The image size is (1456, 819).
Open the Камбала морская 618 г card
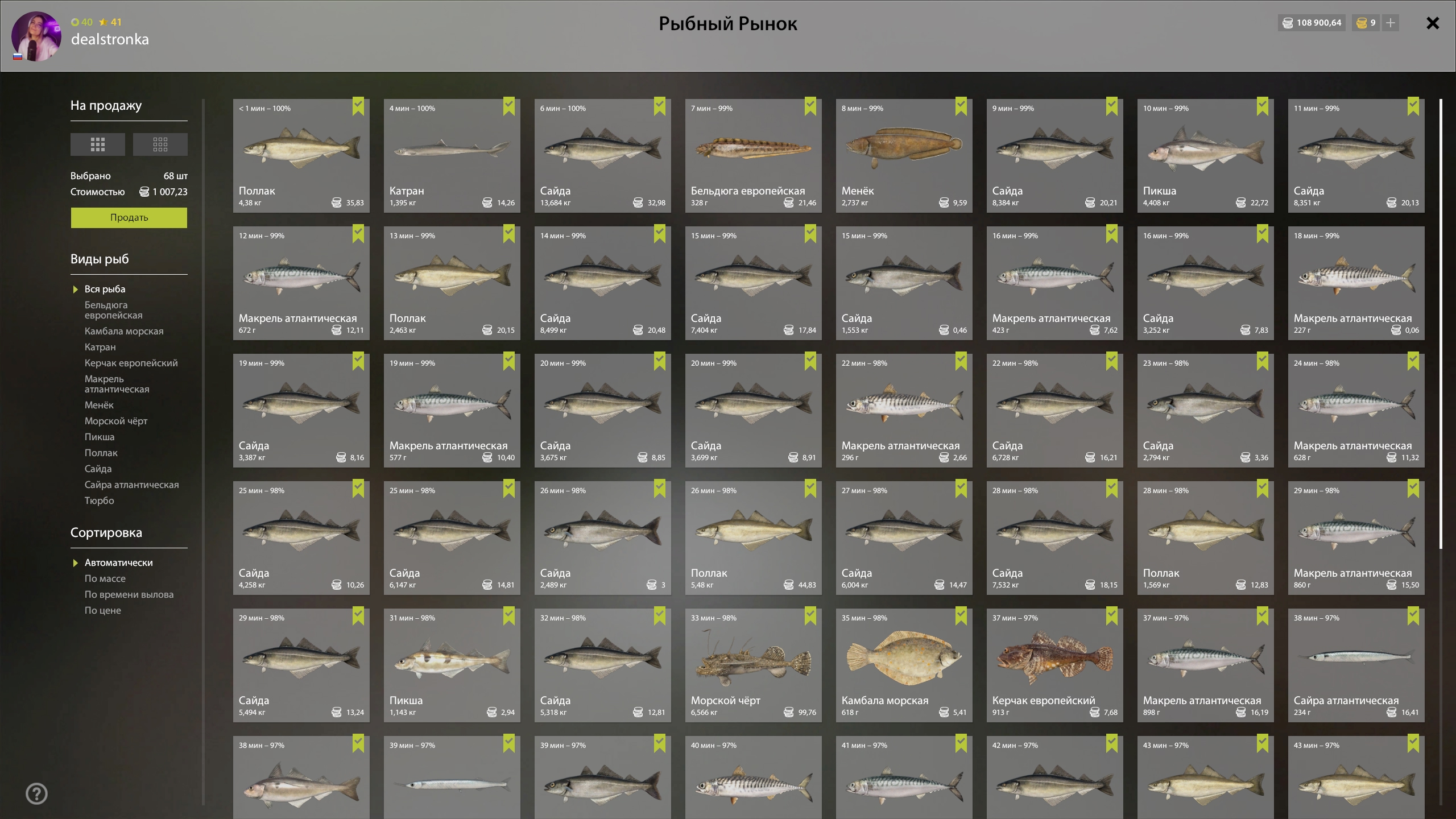[904, 665]
